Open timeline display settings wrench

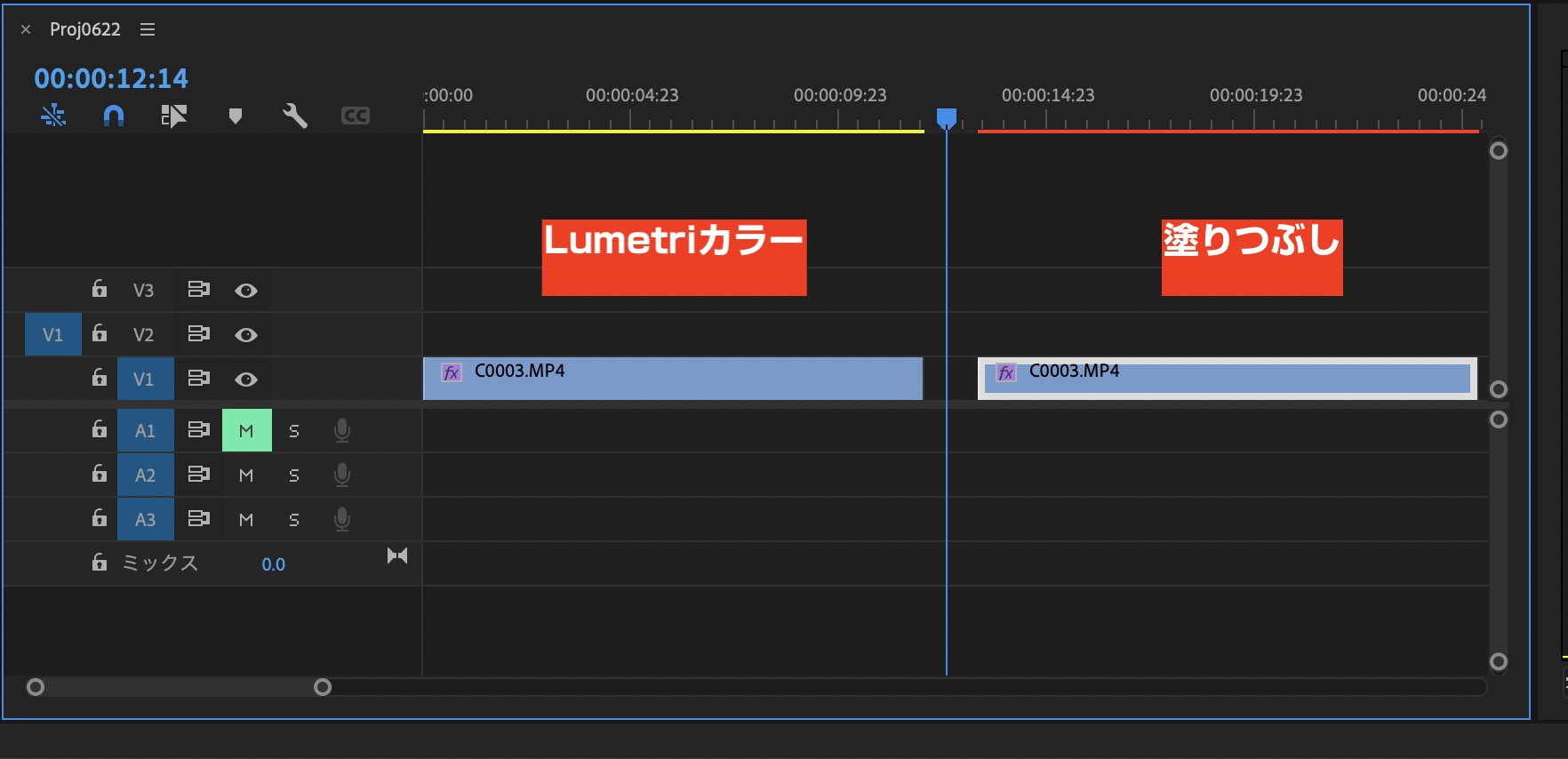[x=295, y=116]
